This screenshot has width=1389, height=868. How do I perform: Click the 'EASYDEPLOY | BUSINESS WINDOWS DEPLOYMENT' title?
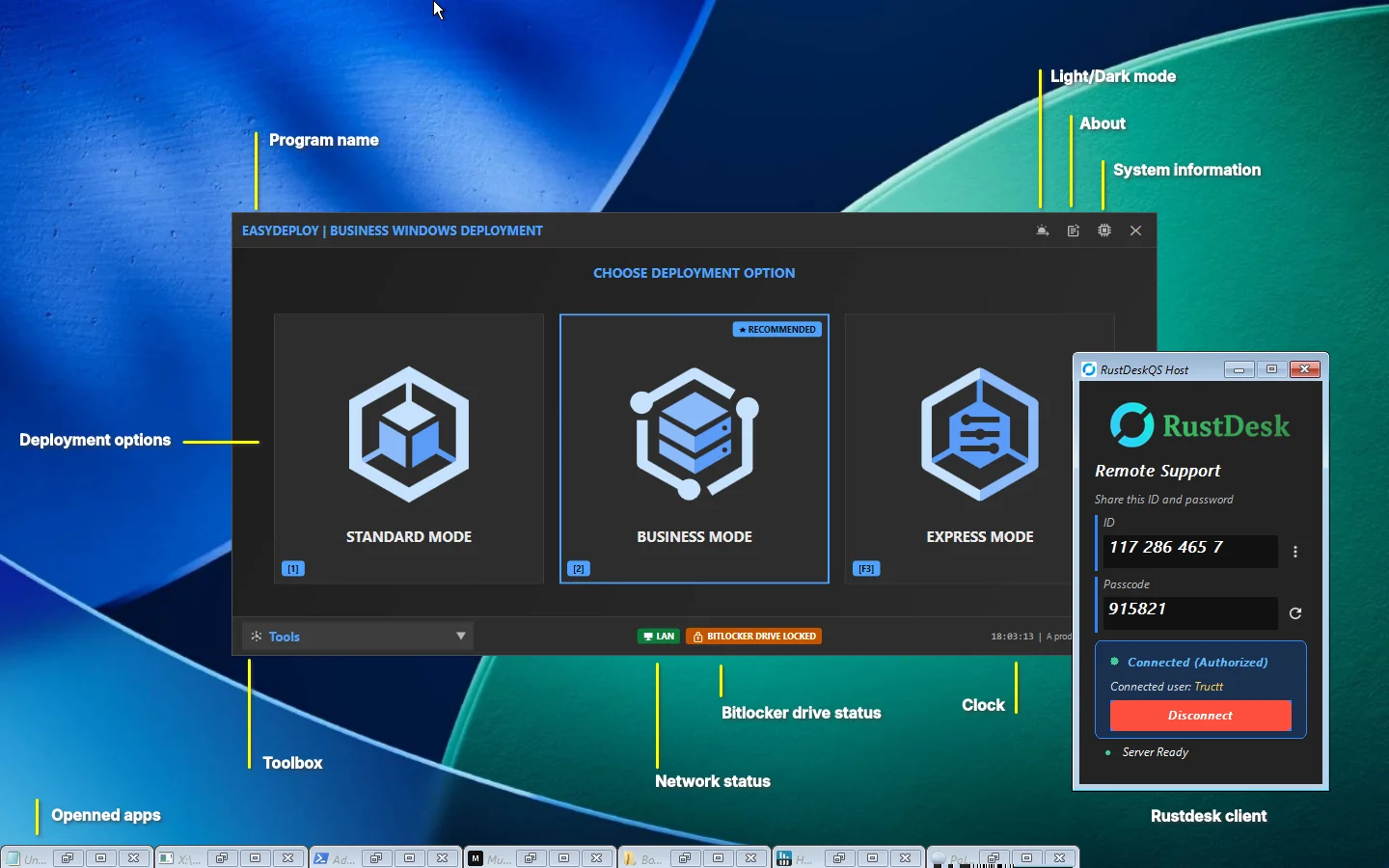(393, 231)
